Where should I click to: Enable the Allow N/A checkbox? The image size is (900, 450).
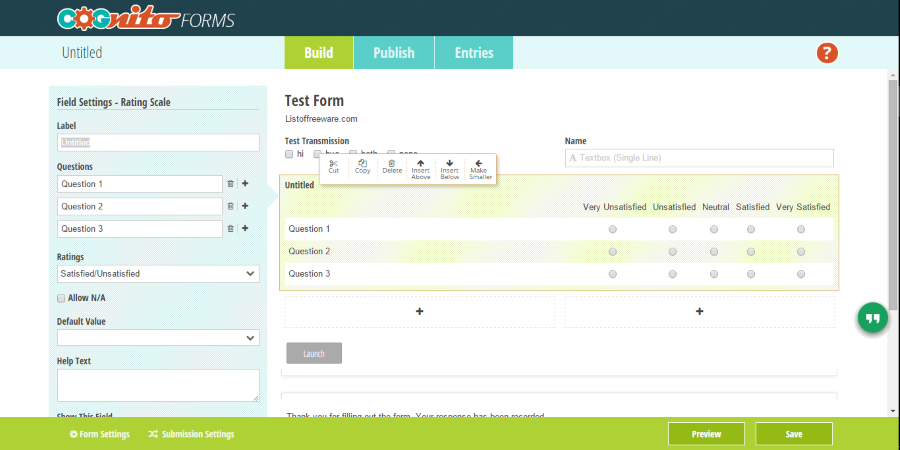click(x=61, y=298)
